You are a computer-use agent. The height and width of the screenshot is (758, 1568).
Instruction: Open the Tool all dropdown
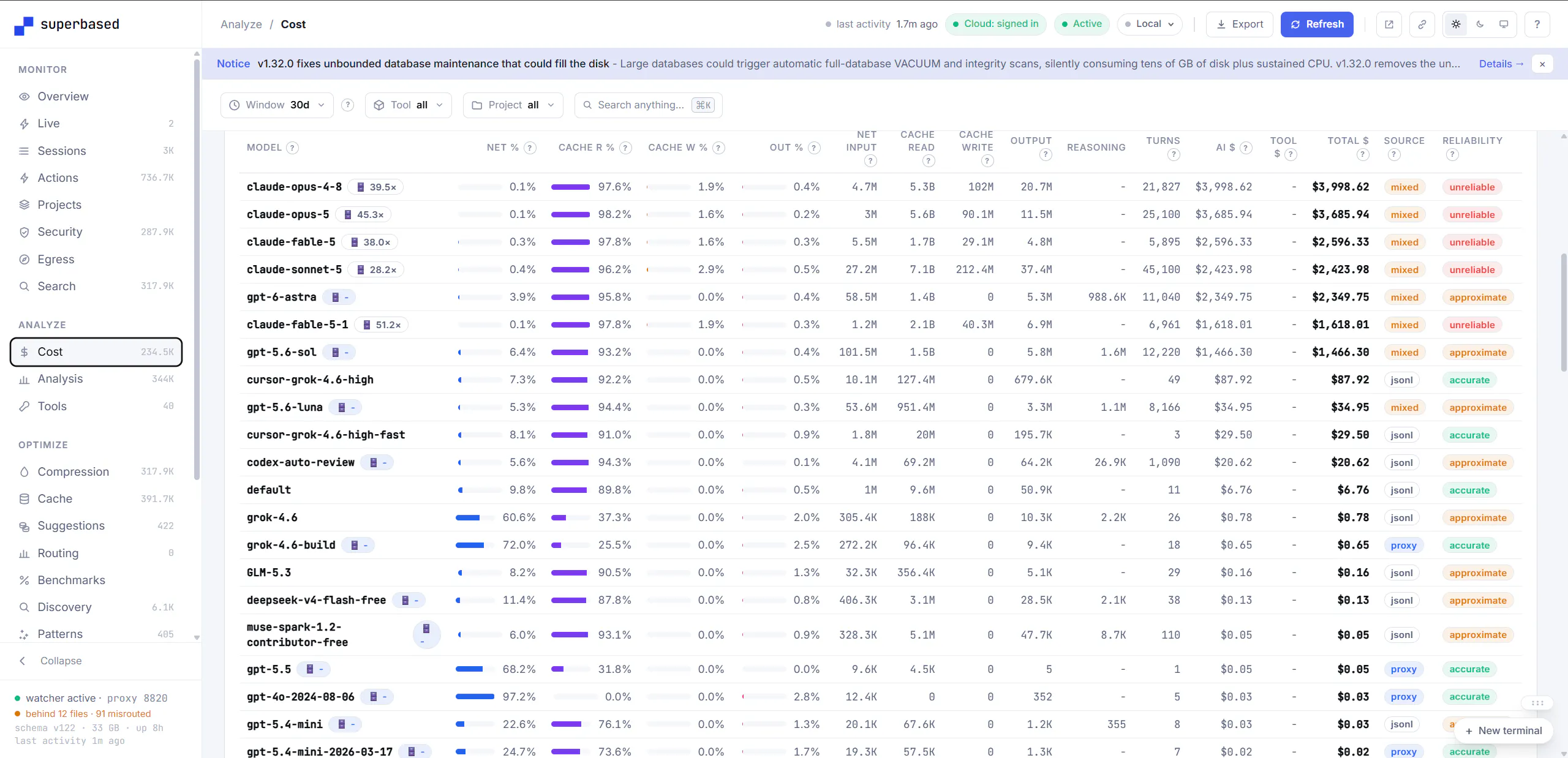point(408,105)
